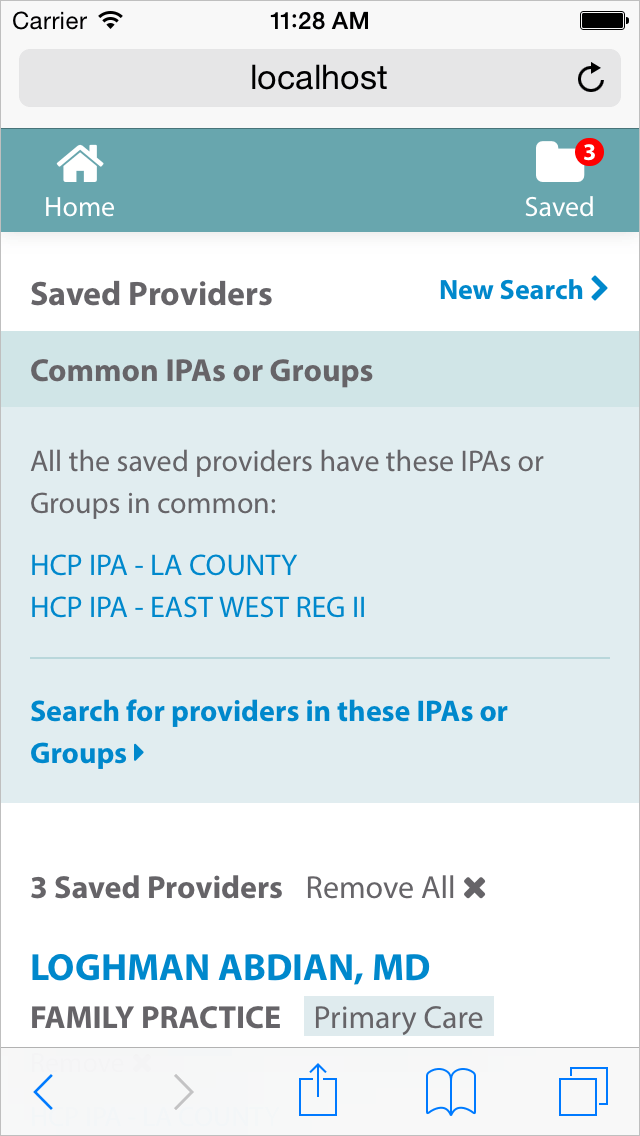This screenshot has height=1136, width=640.
Task: Tap the triangle after 'Groups'
Action: tap(139, 753)
